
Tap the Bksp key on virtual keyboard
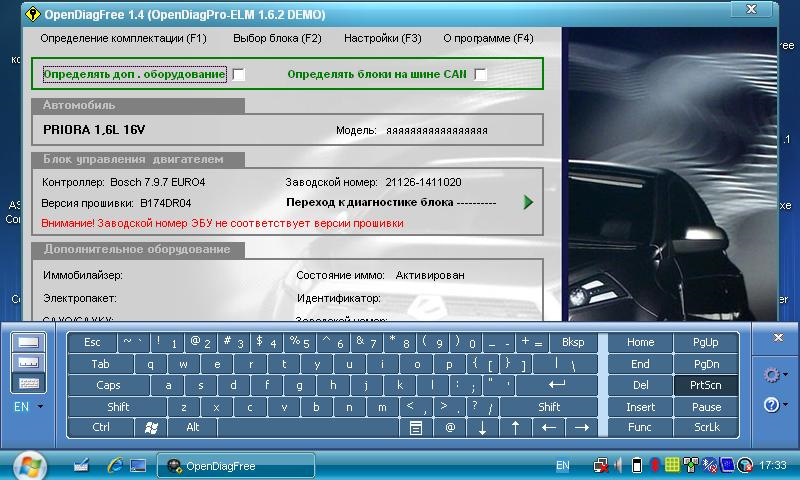pos(573,342)
